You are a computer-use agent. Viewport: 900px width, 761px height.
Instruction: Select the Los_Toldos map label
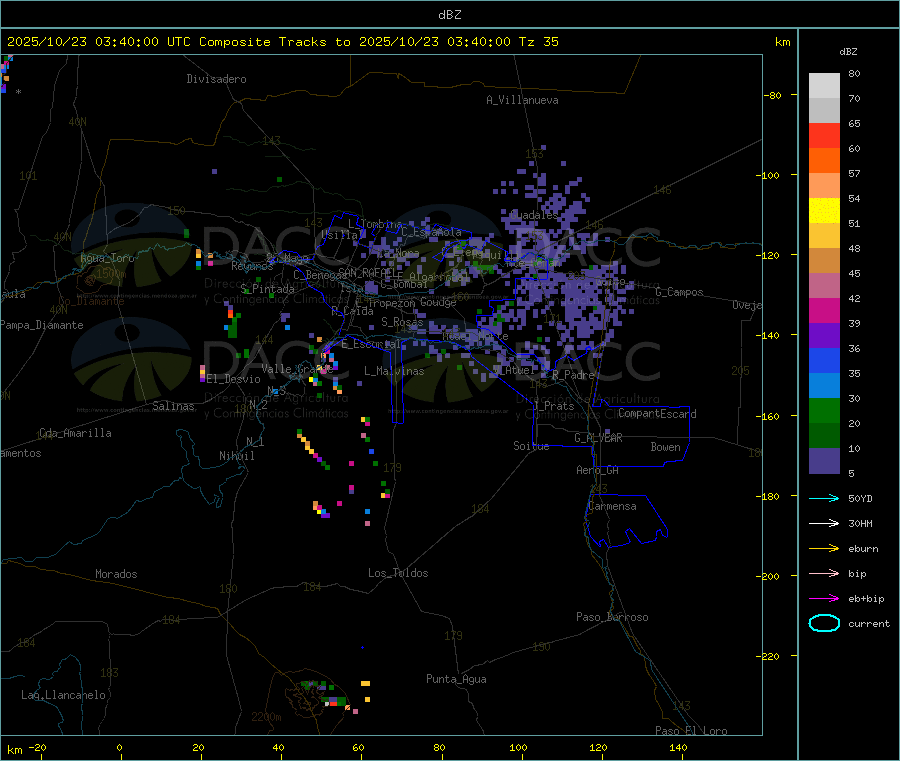(398, 573)
